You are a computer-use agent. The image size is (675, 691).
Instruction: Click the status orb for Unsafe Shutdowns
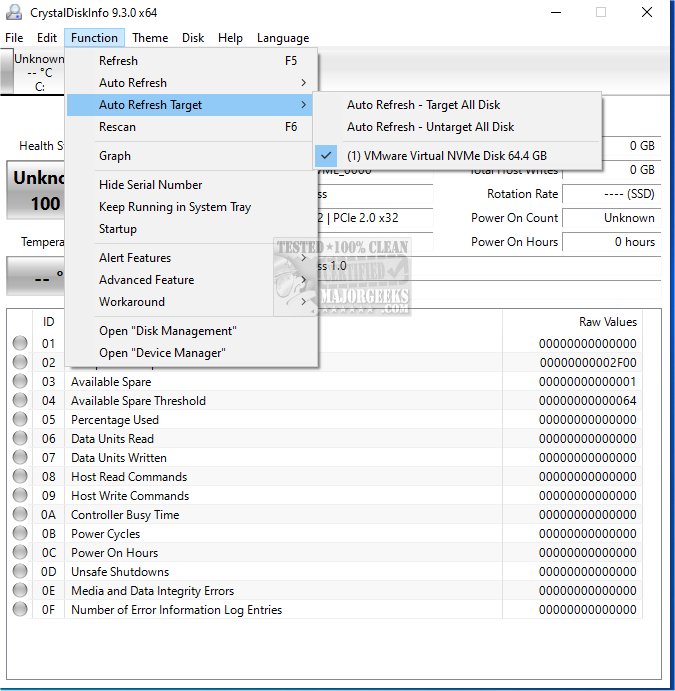coord(20,572)
